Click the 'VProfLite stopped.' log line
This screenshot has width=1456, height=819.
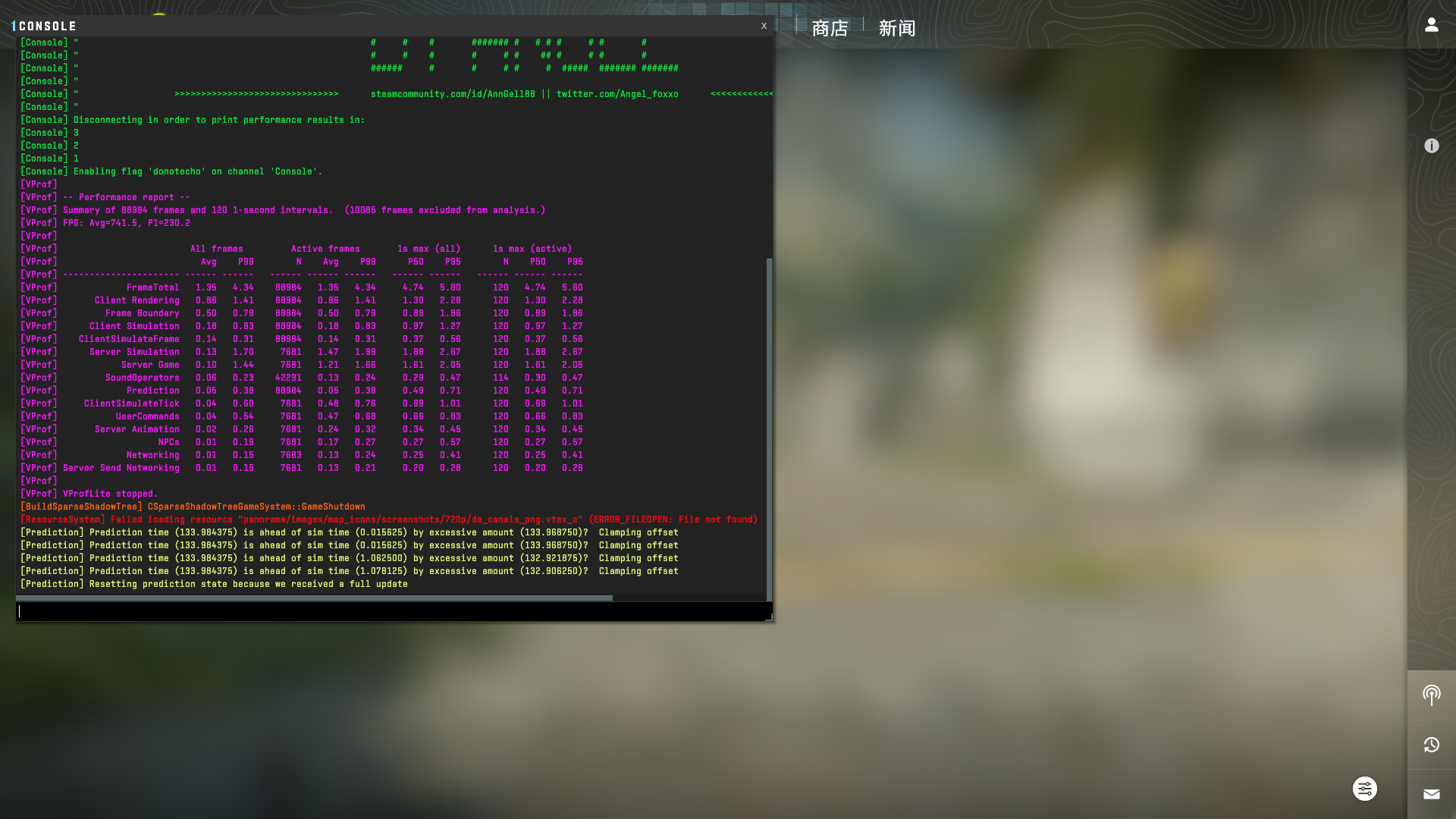coord(110,494)
